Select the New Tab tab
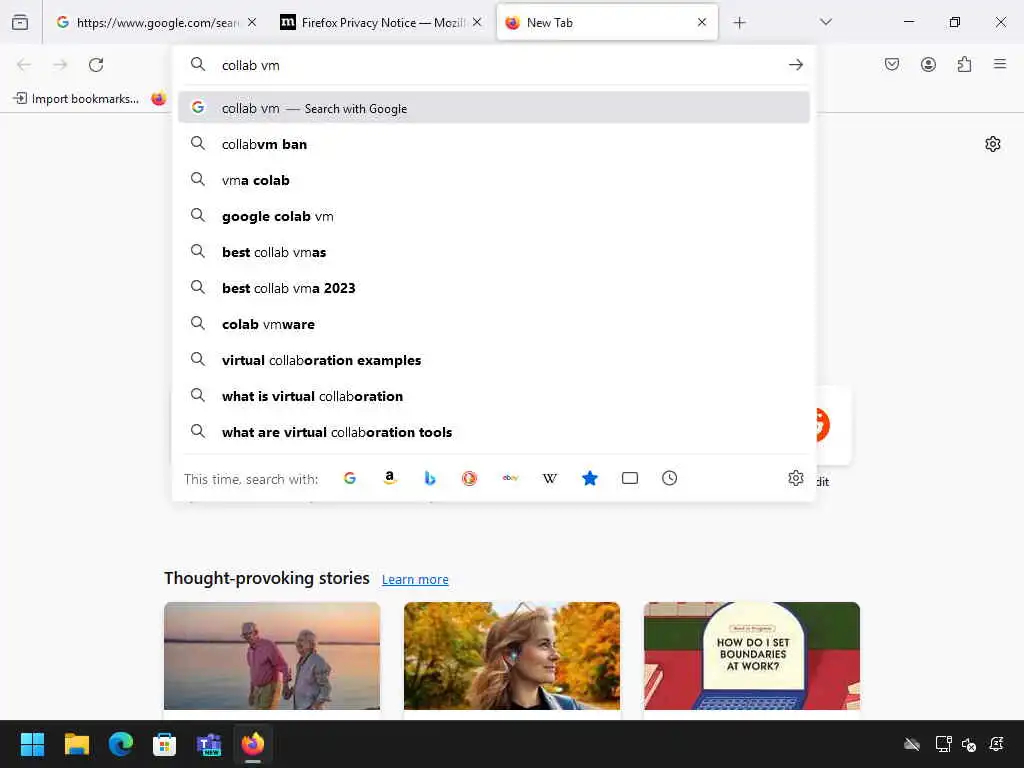Viewport: 1024px width, 768px height. [607, 23]
